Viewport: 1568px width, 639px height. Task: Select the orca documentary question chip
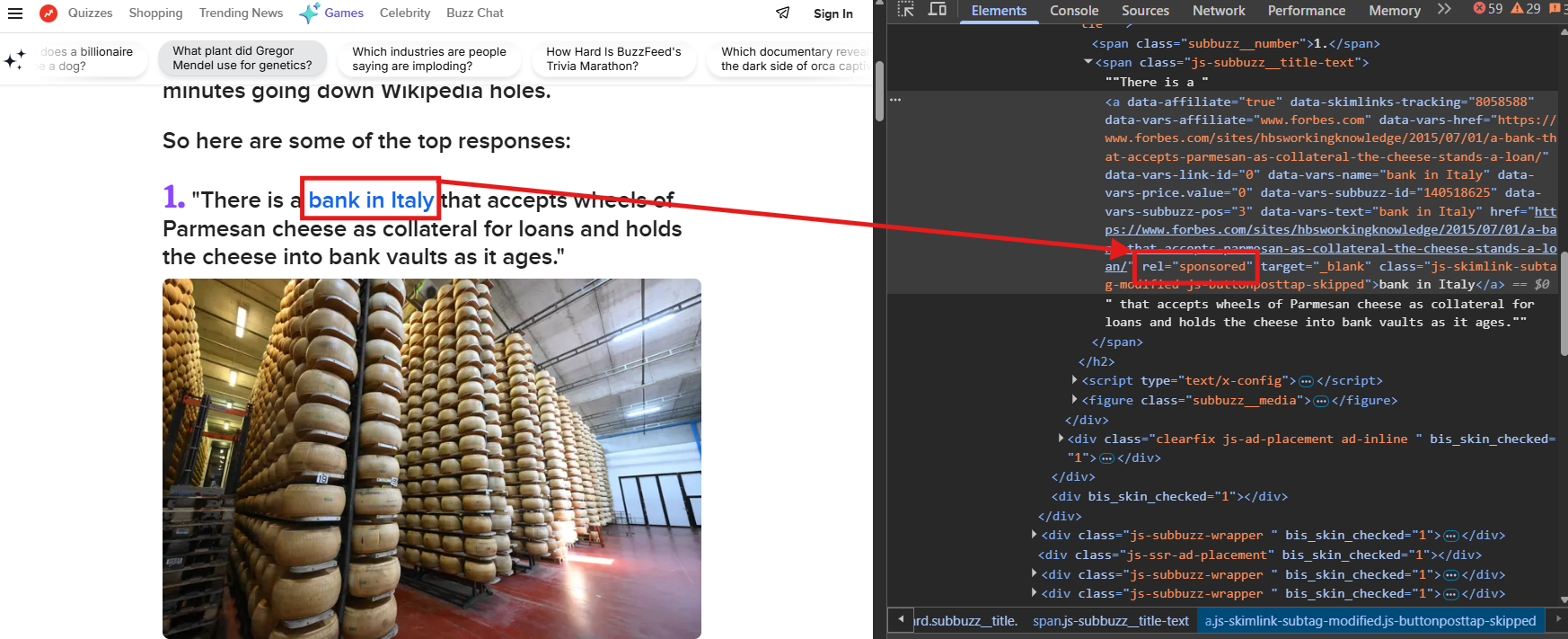pos(789,58)
